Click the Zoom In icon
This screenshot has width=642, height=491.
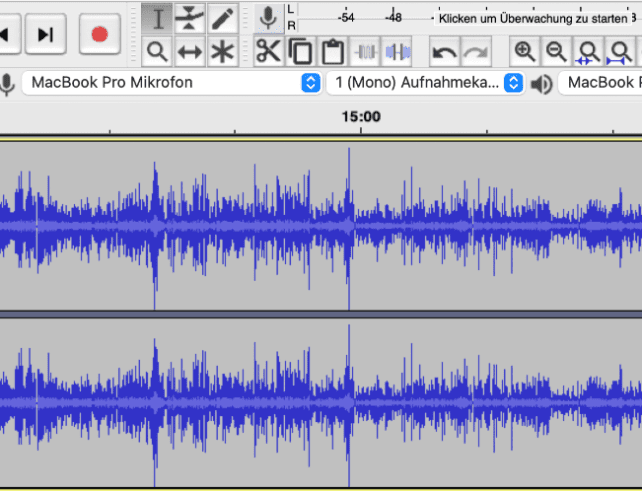point(524,52)
